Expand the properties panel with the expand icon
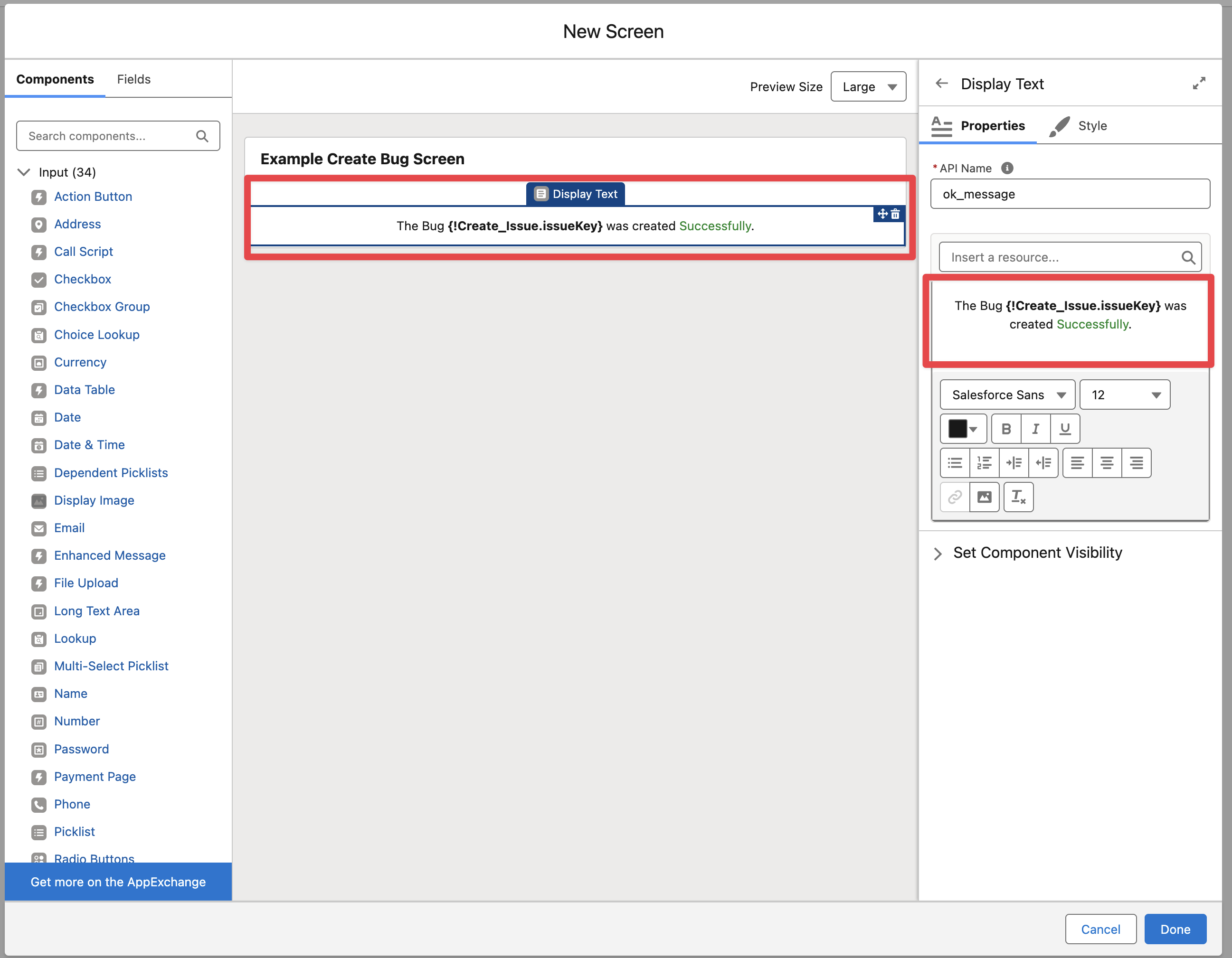This screenshot has height=958, width=1232. tap(1199, 84)
